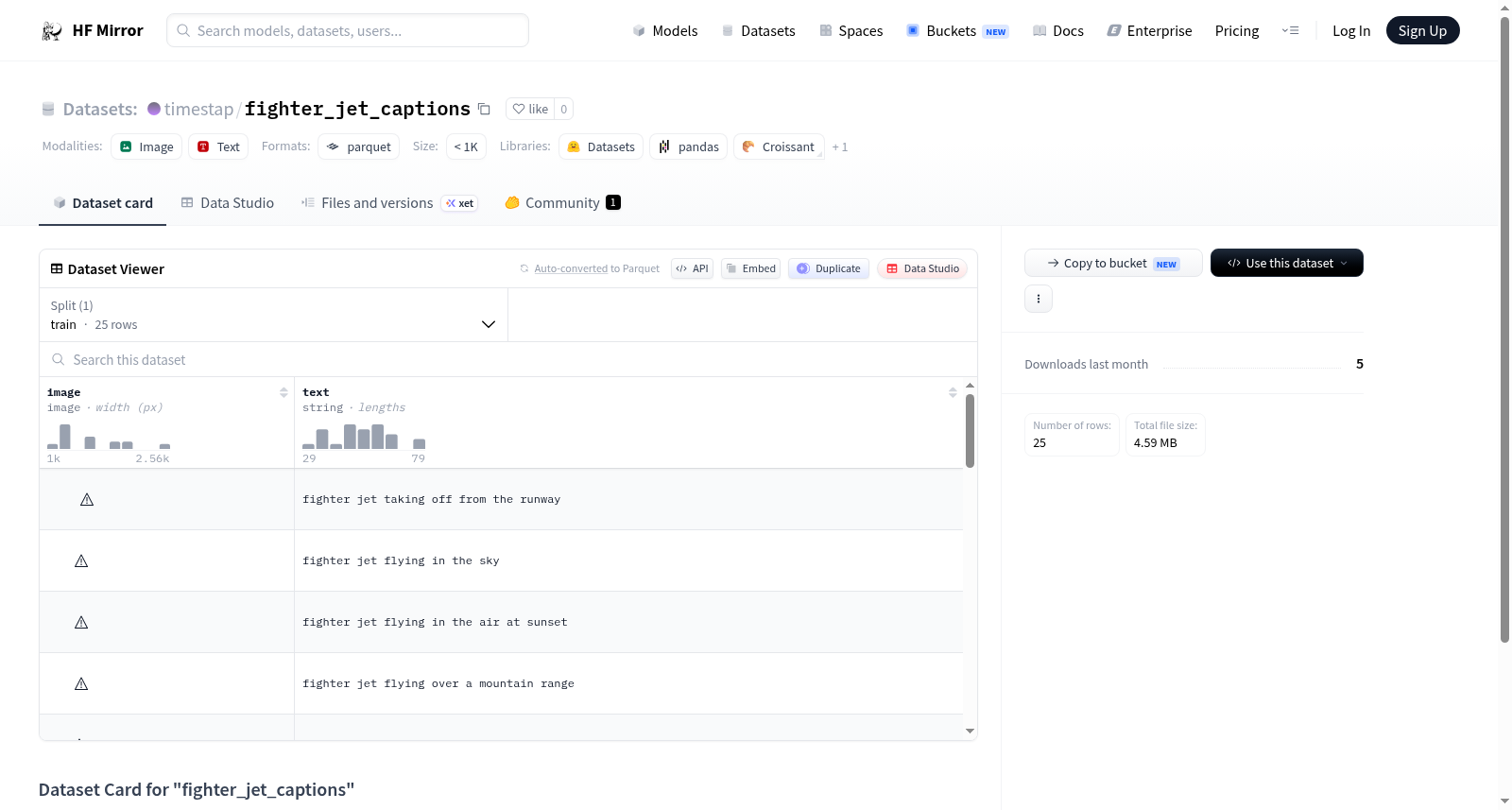1512x810 pixels.
Task: Click the Duplicate button
Action: [x=829, y=268]
